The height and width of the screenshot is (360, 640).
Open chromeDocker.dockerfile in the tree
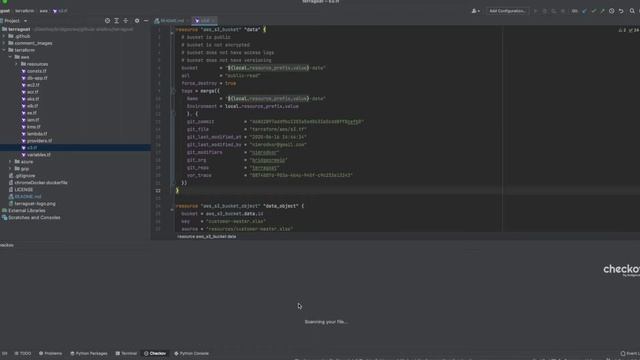point(41,182)
